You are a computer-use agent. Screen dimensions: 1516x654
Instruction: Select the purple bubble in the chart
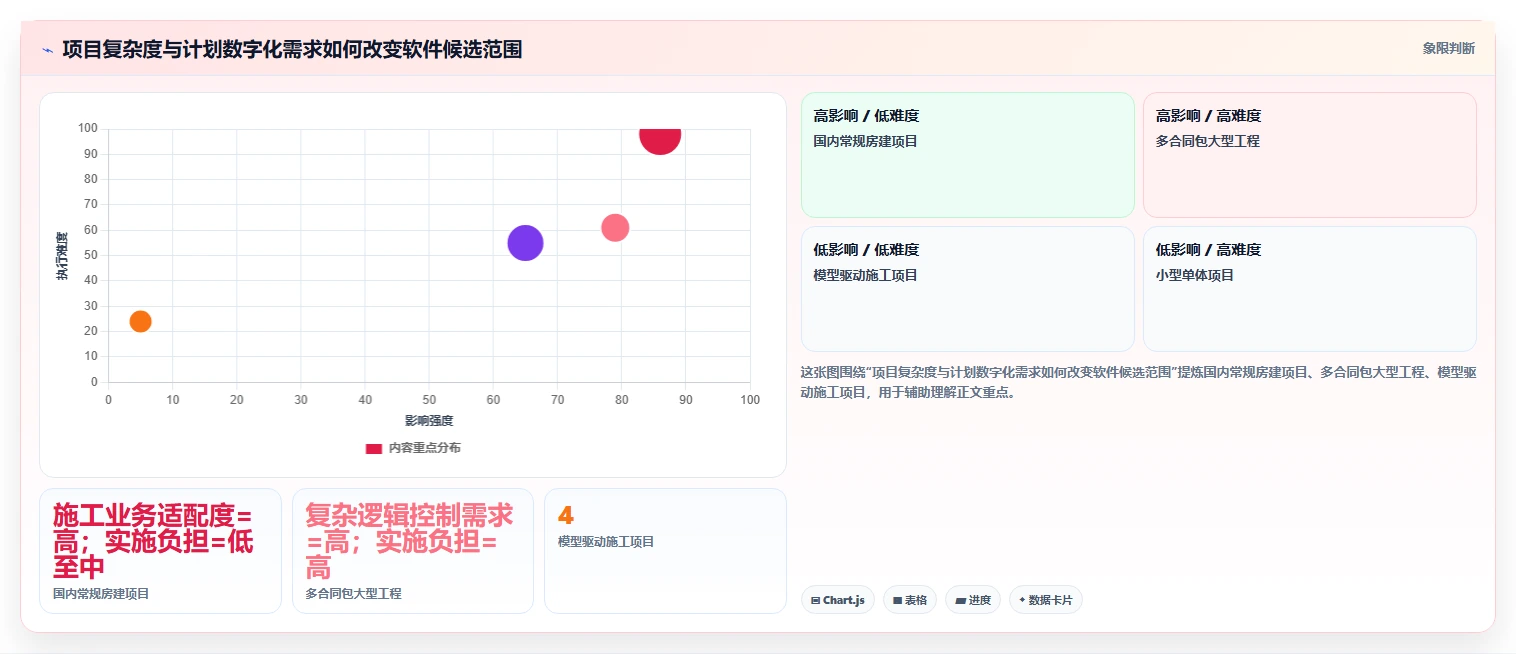(525, 243)
